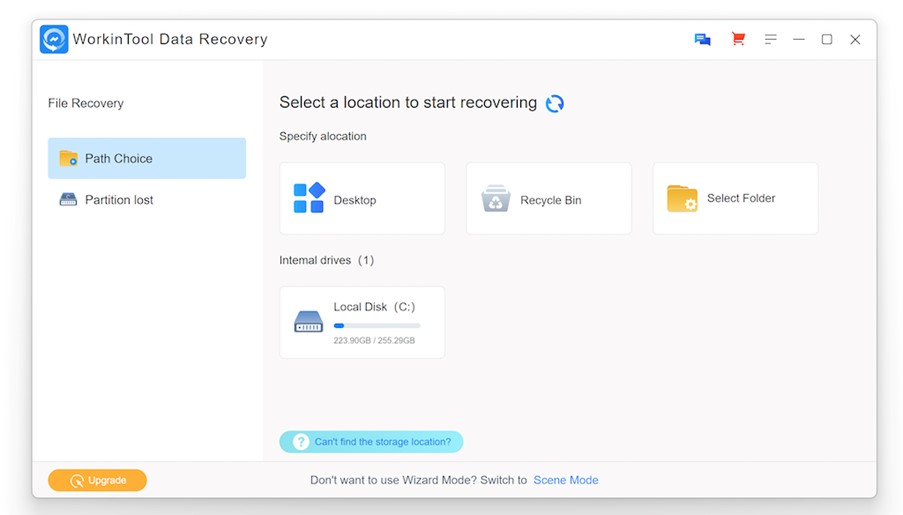Screen dimensions: 903x515
Task: Choose the Select Folder card
Action: [x=735, y=198]
